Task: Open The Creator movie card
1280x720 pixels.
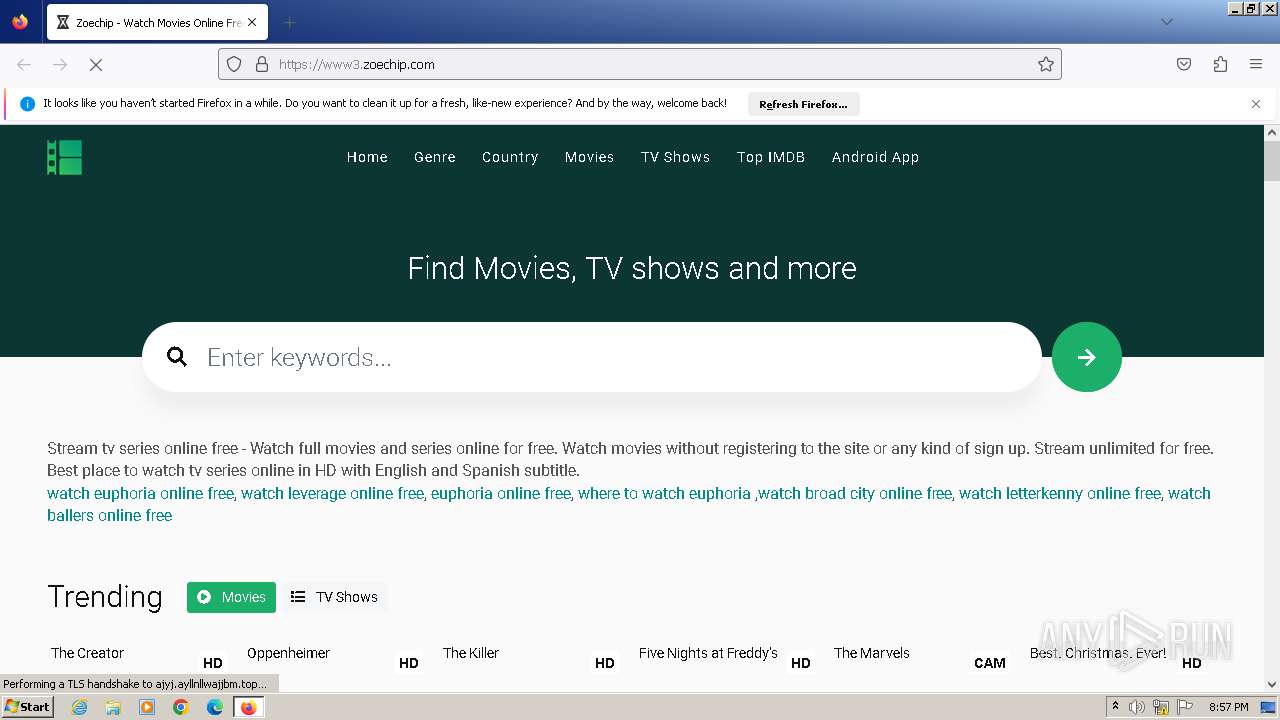Action: click(x=88, y=653)
